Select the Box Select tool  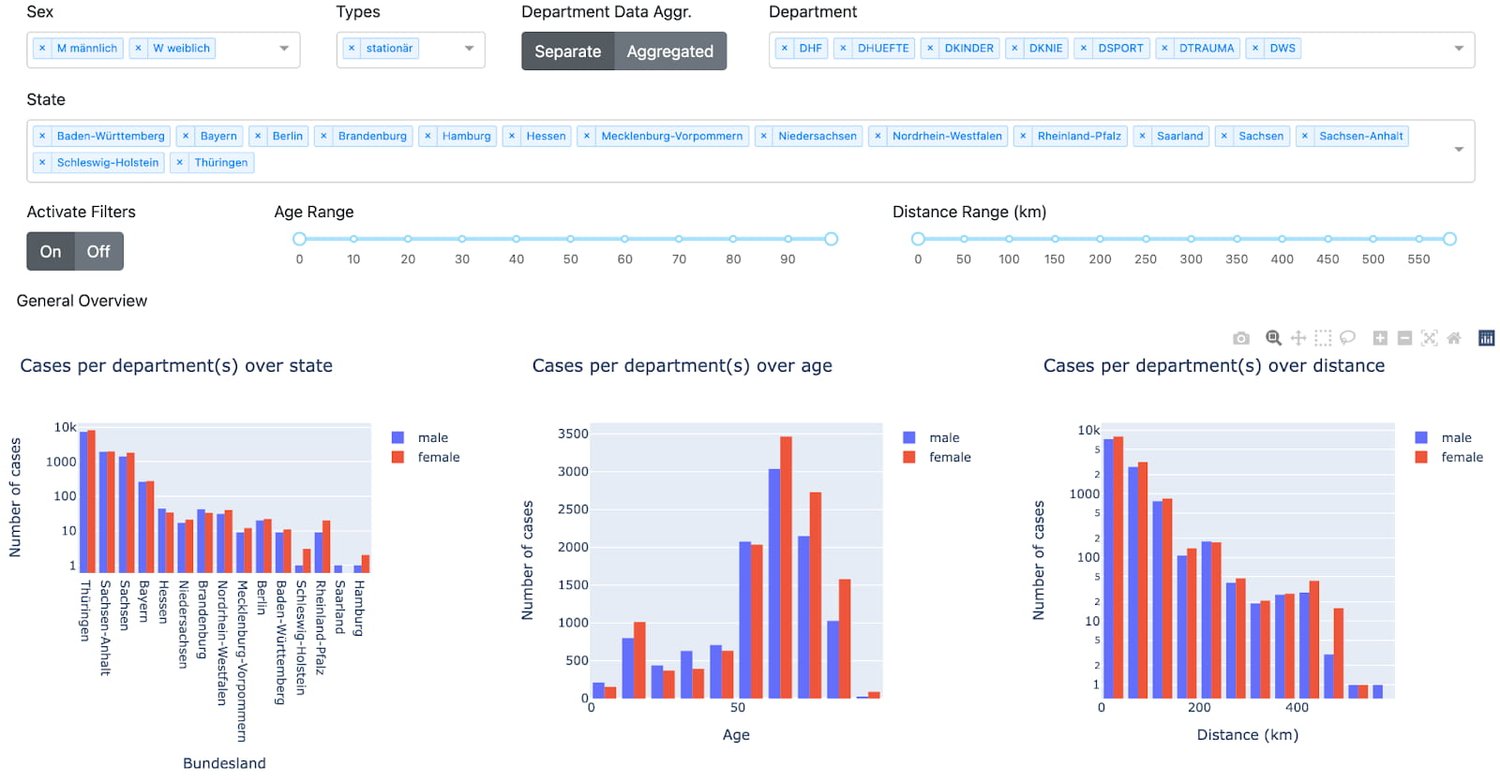pyautogui.click(x=1323, y=338)
